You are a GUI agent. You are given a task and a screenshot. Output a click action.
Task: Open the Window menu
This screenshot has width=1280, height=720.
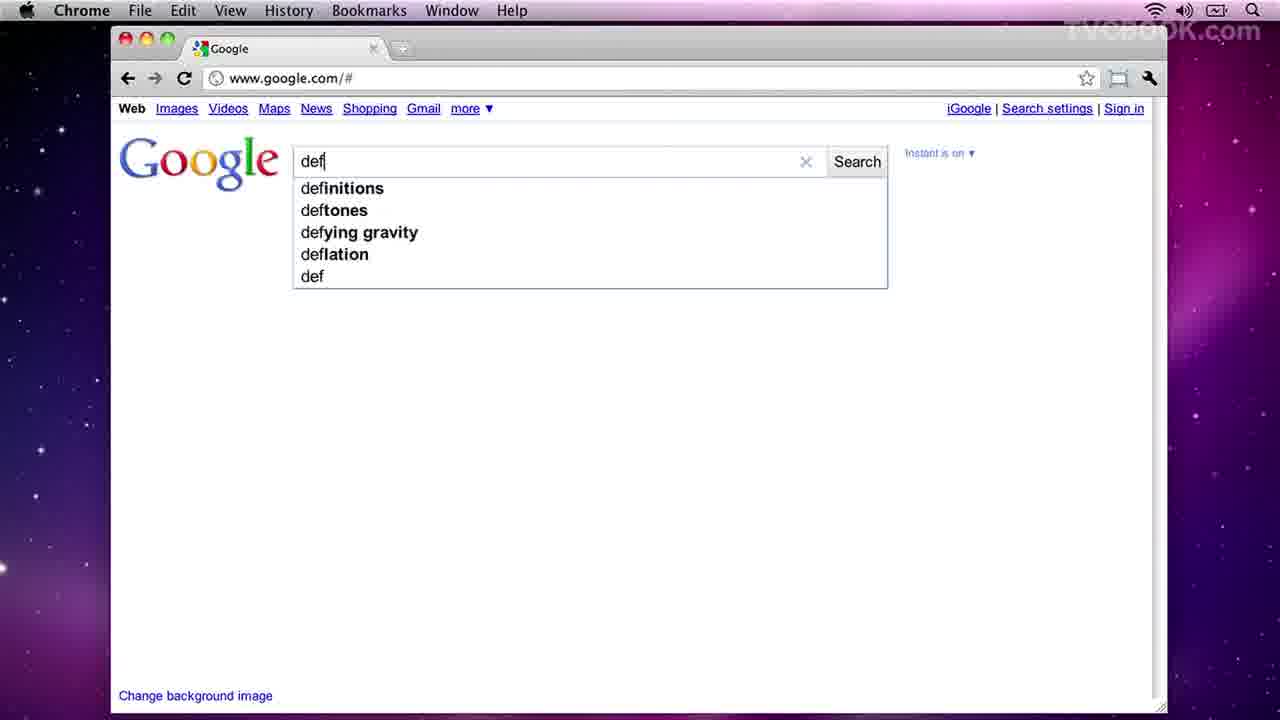tap(452, 10)
